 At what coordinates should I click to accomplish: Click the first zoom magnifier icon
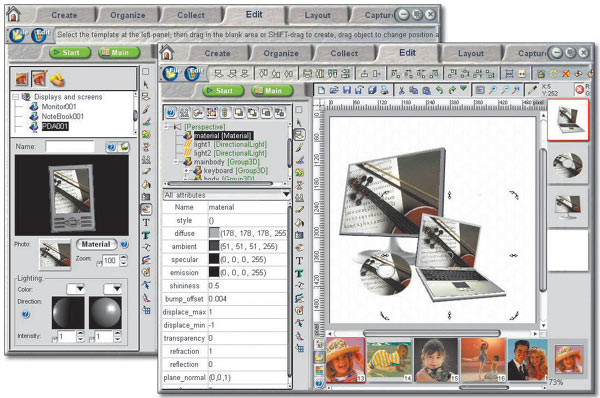493,90
